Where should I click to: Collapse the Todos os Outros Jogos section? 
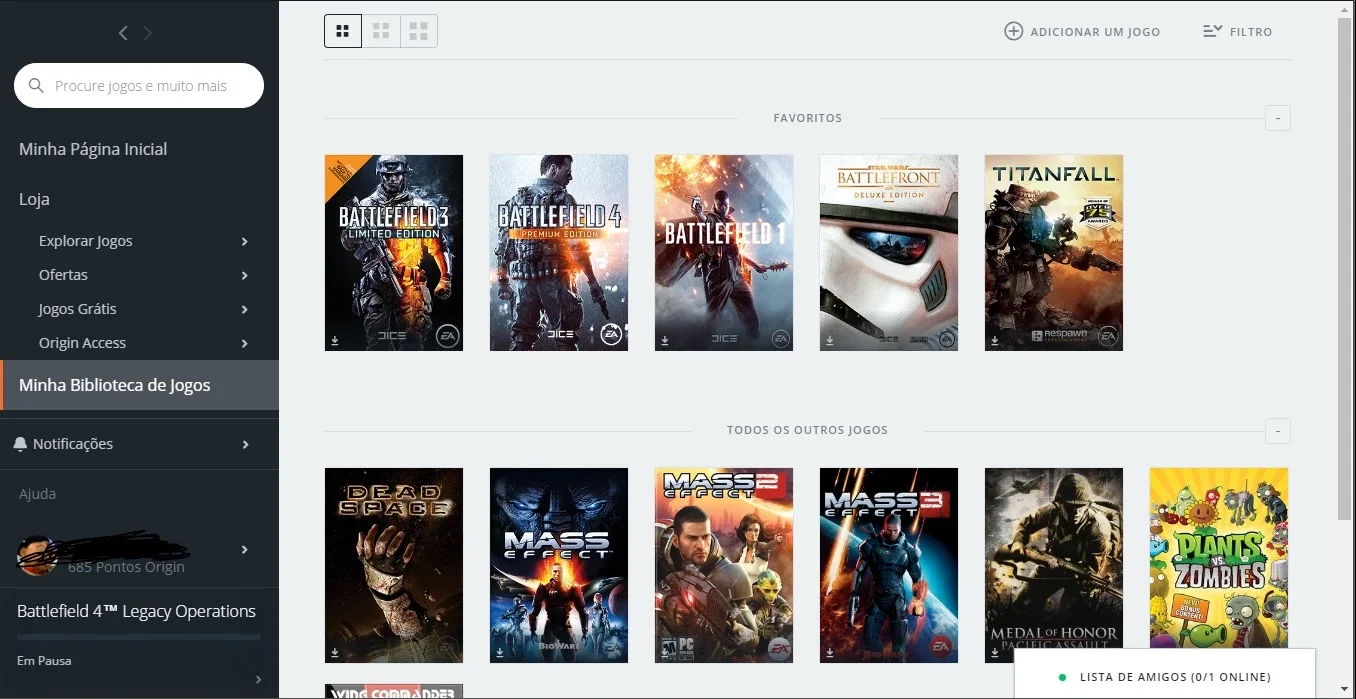1278,431
